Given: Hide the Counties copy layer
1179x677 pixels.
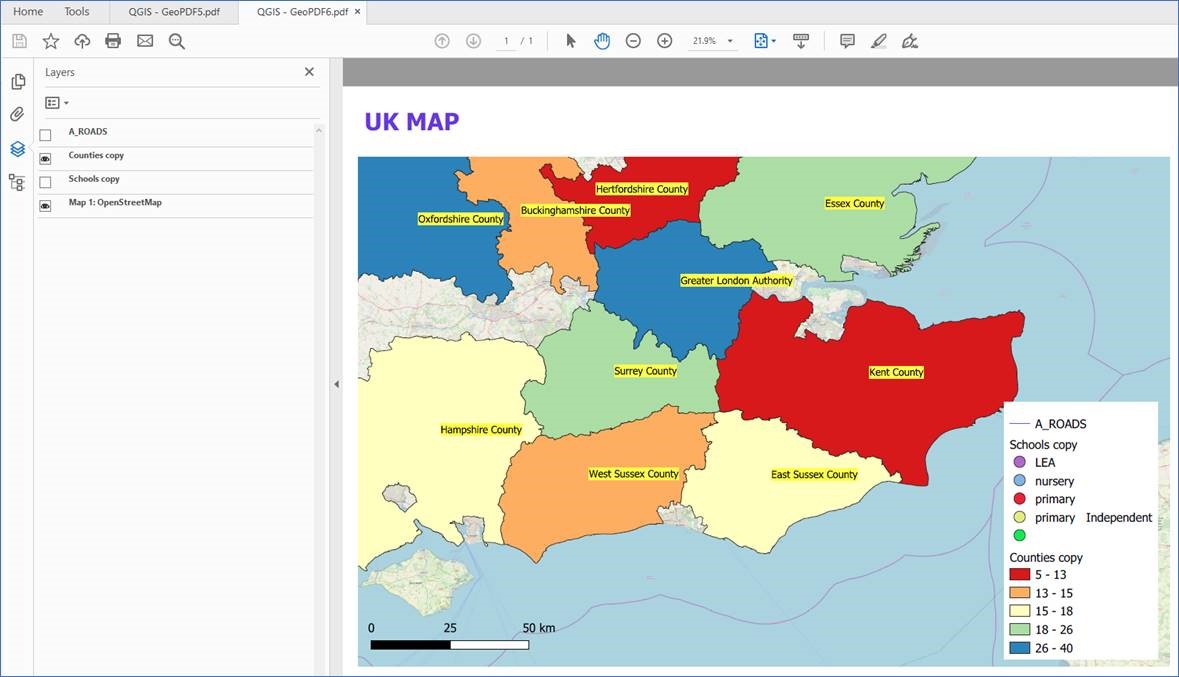Looking at the screenshot, I should [x=45, y=155].
